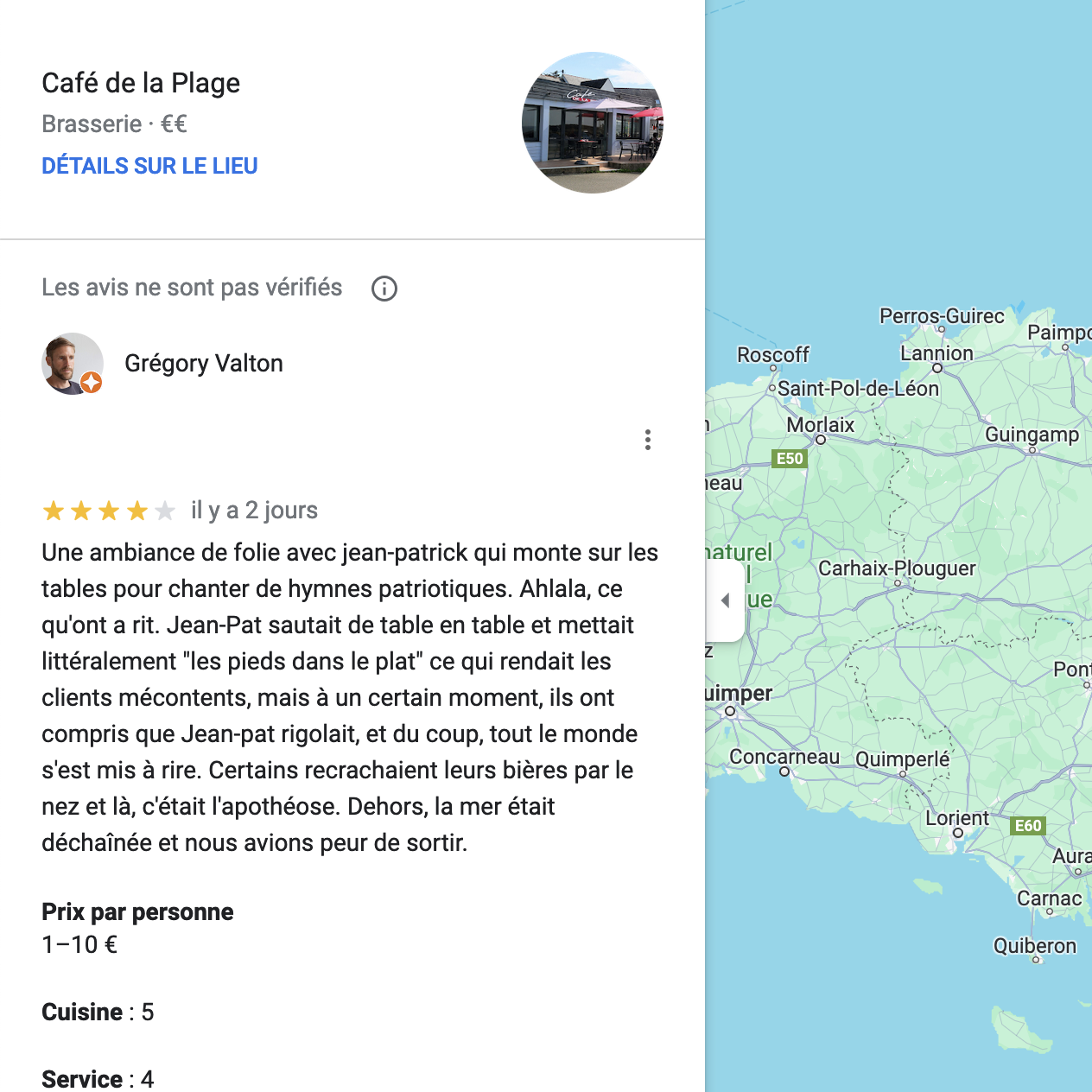
Task: View Café de la Plage photo thumbnail
Action: (x=593, y=123)
